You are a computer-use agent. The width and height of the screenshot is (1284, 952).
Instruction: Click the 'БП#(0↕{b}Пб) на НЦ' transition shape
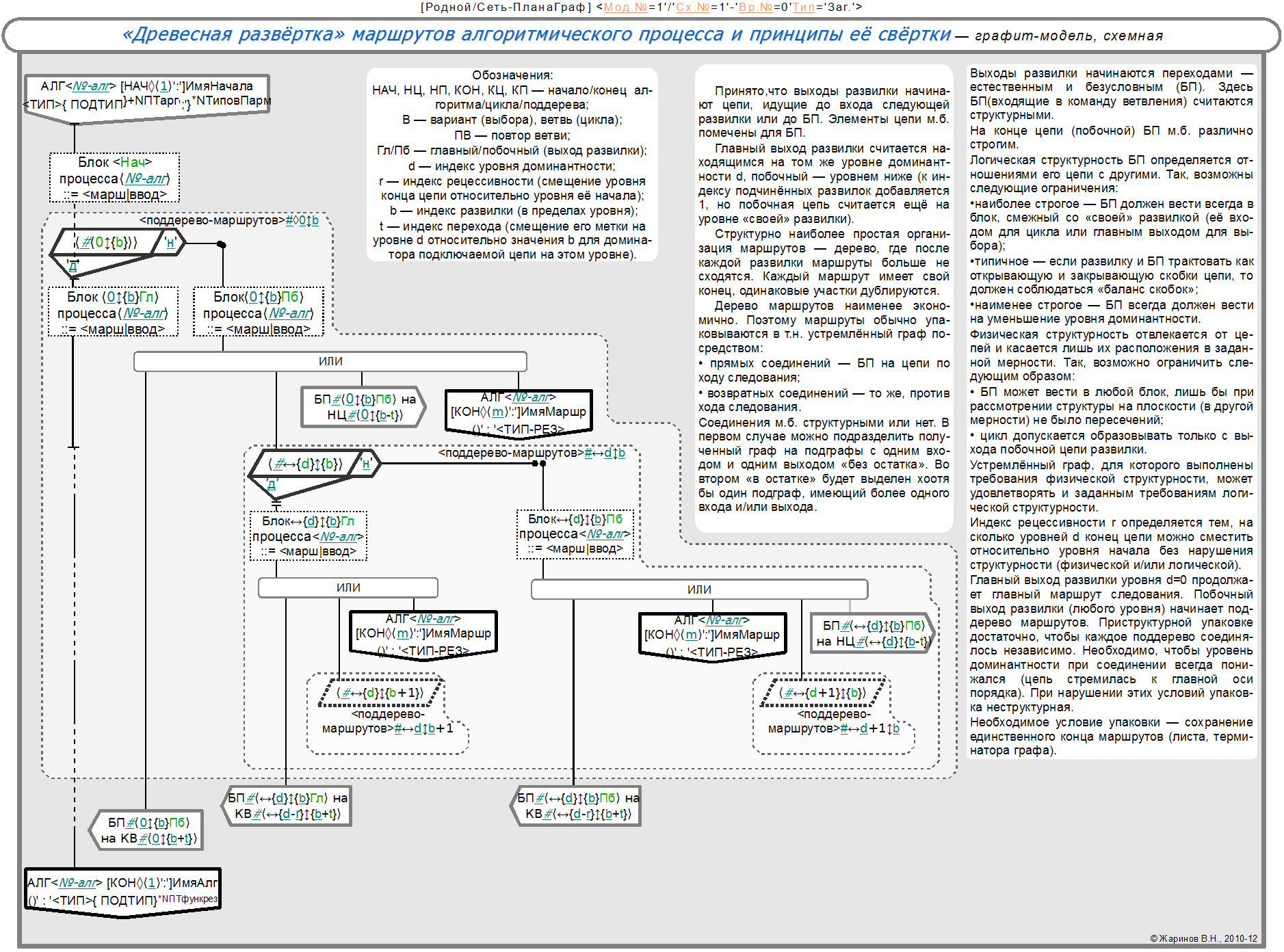pyautogui.click(x=364, y=407)
